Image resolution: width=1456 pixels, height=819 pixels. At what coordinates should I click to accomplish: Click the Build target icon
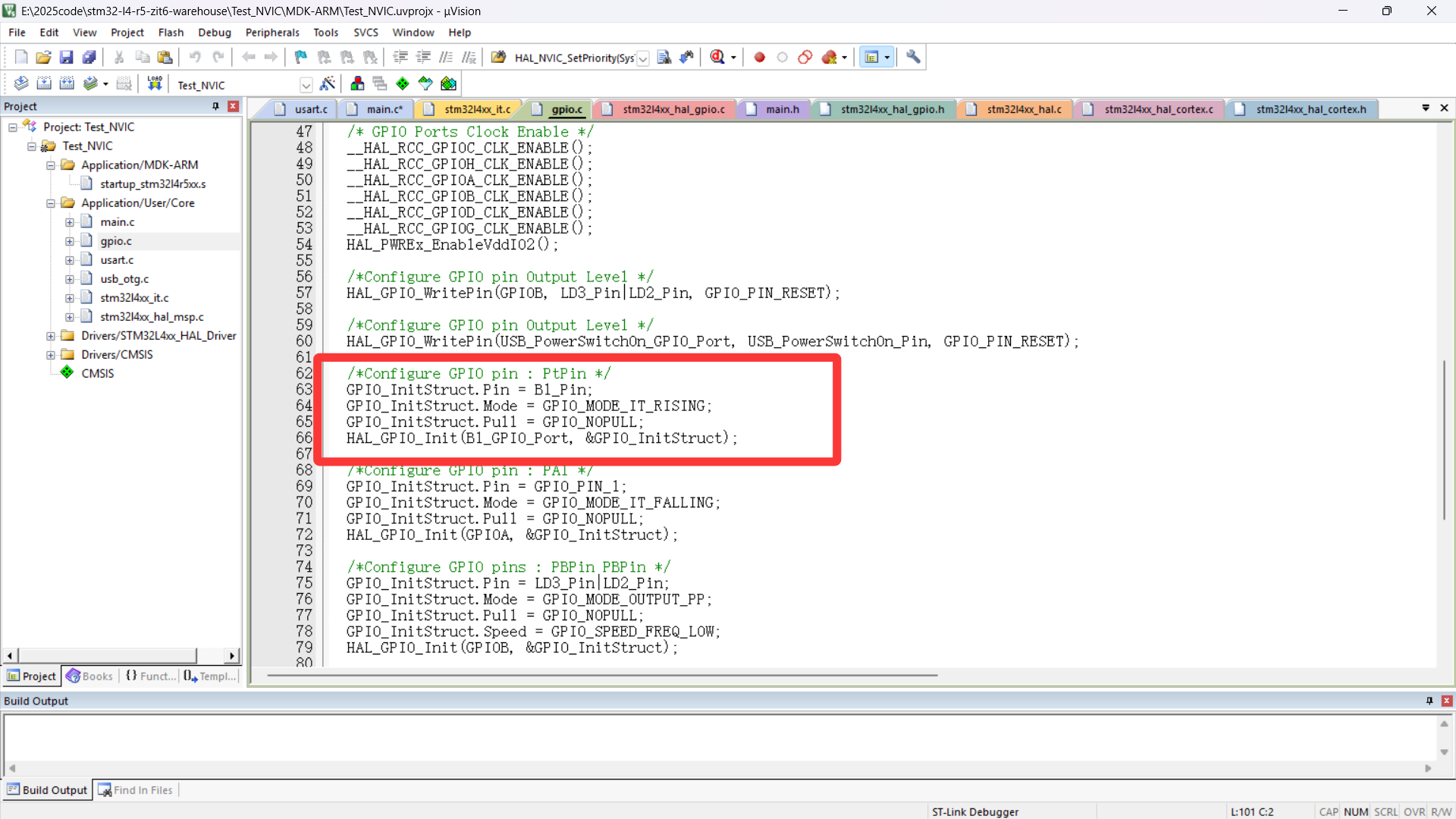44,83
